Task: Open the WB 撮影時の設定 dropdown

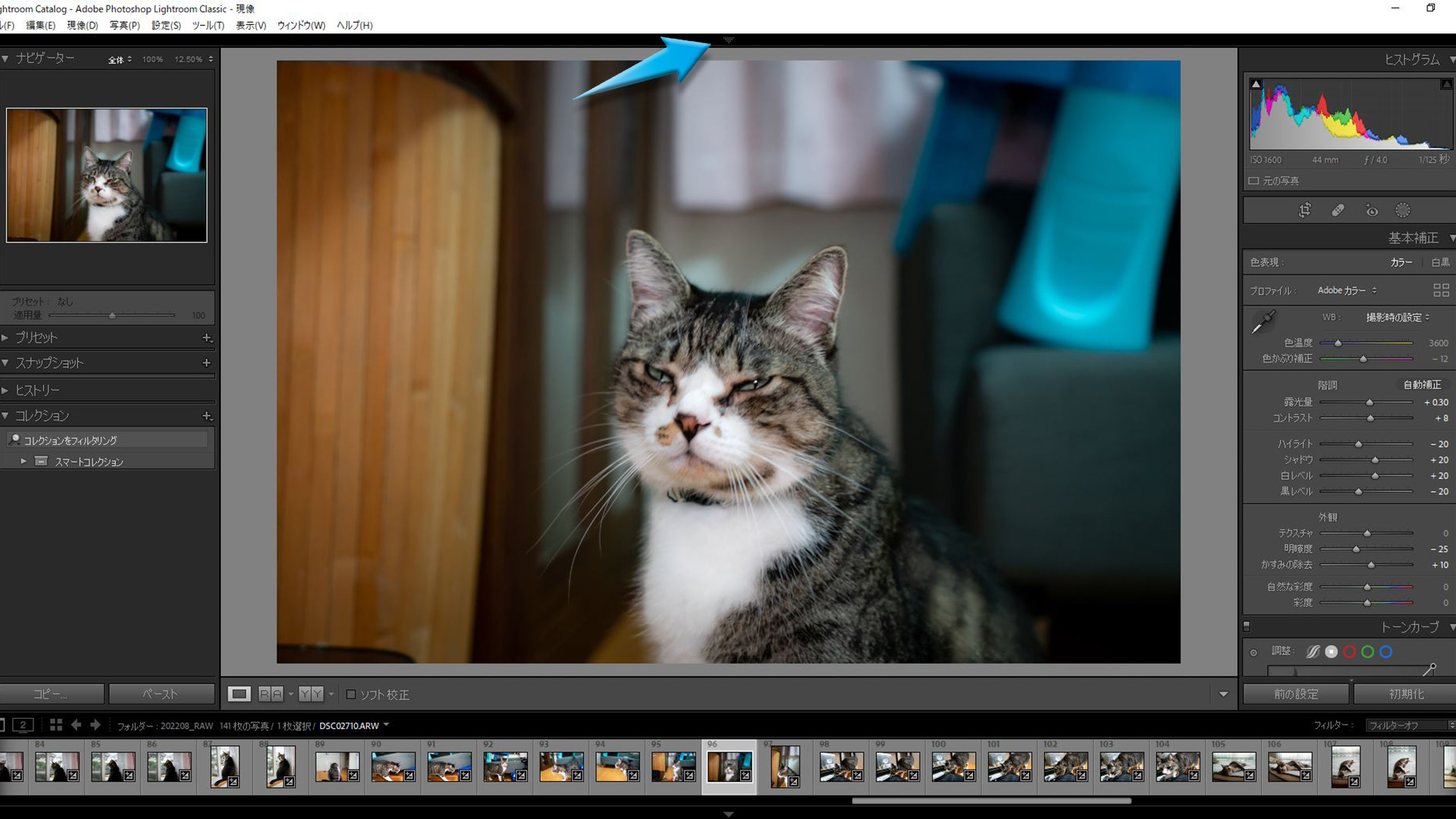Action: 1398,317
